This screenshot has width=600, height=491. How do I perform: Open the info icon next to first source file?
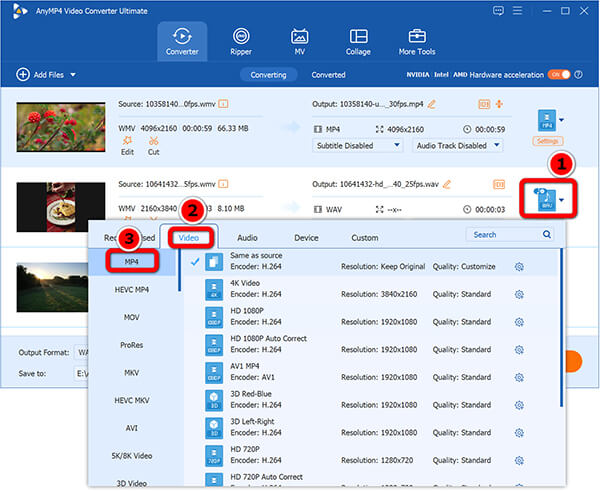pyautogui.click(x=223, y=104)
